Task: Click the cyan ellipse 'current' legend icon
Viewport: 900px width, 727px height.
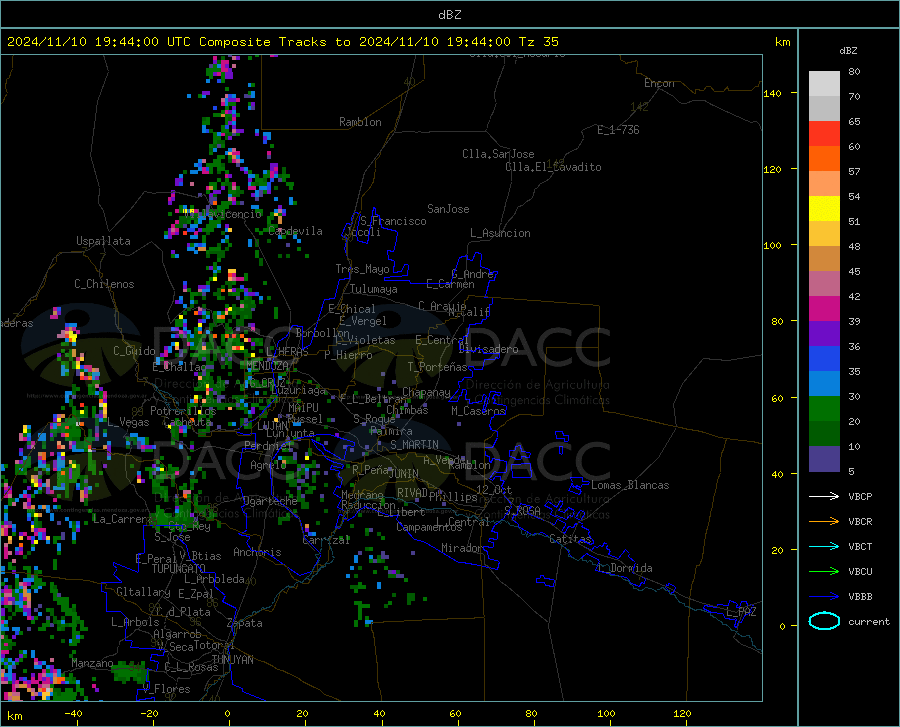Action: tap(824, 621)
